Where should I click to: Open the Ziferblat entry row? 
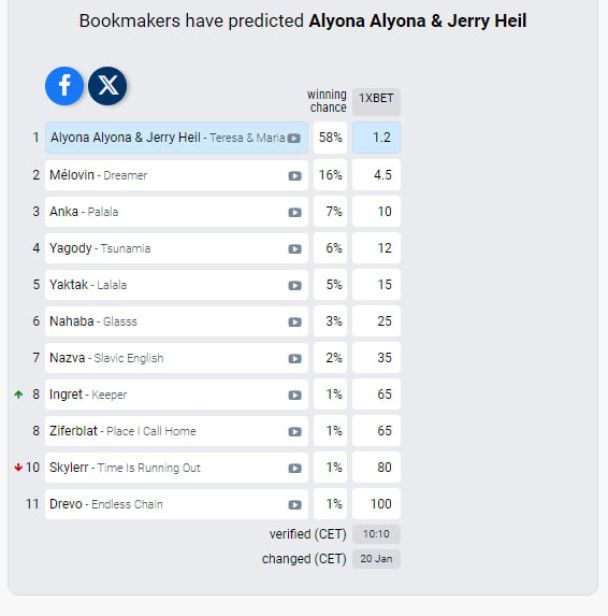click(150, 431)
